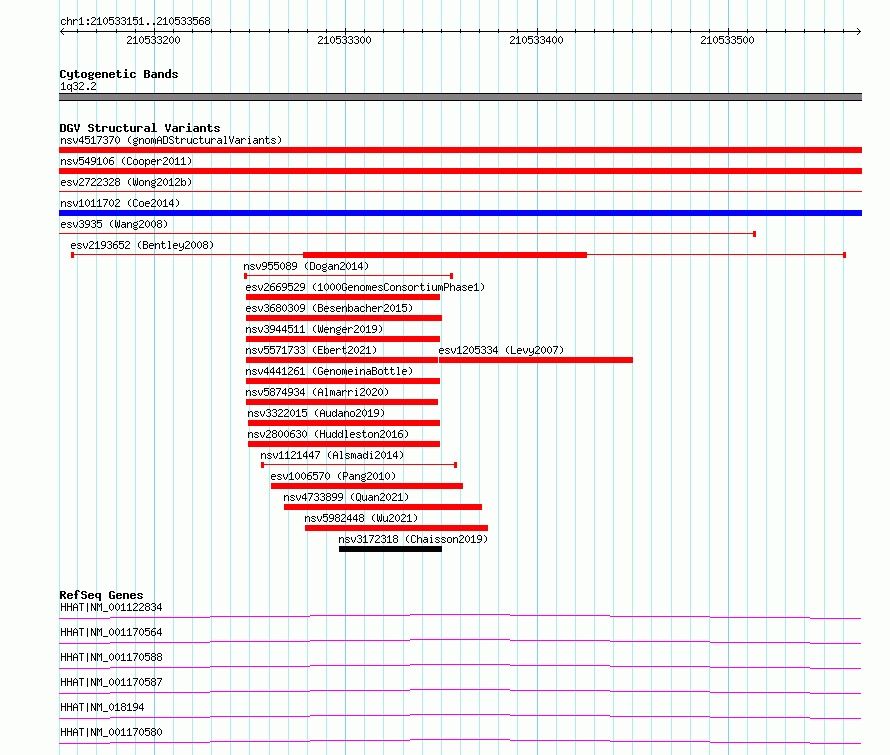Click ruler position 210533400

[x=536, y=40]
